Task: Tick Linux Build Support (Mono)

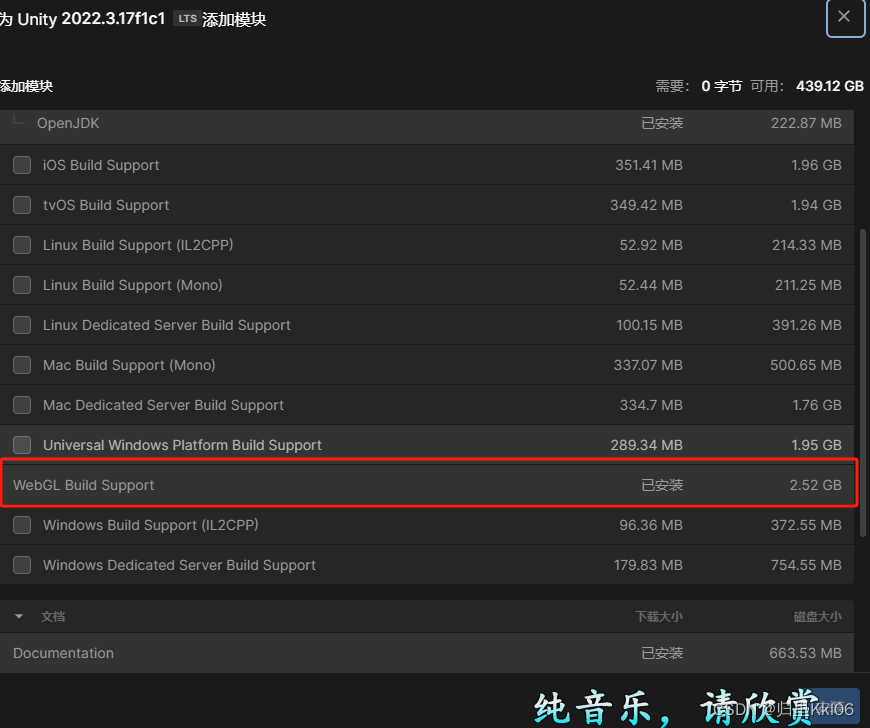Action: coord(21,285)
